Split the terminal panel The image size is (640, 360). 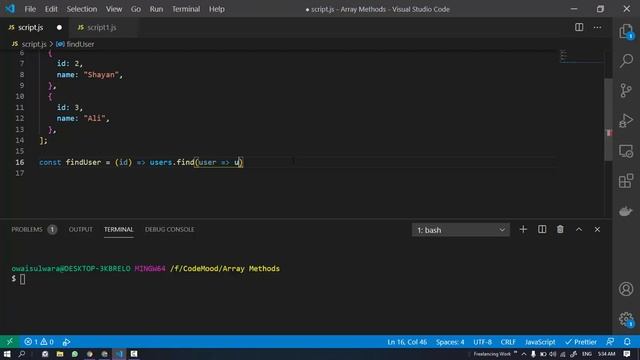click(542, 229)
